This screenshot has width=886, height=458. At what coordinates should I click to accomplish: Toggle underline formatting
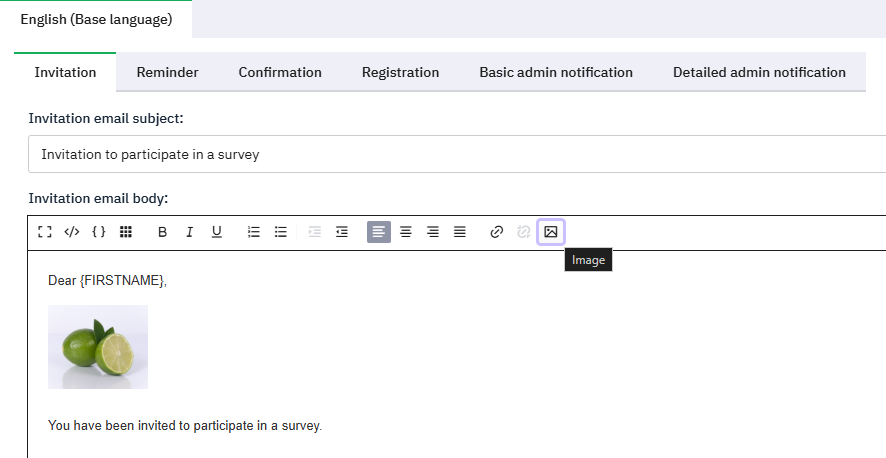coord(216,232)
